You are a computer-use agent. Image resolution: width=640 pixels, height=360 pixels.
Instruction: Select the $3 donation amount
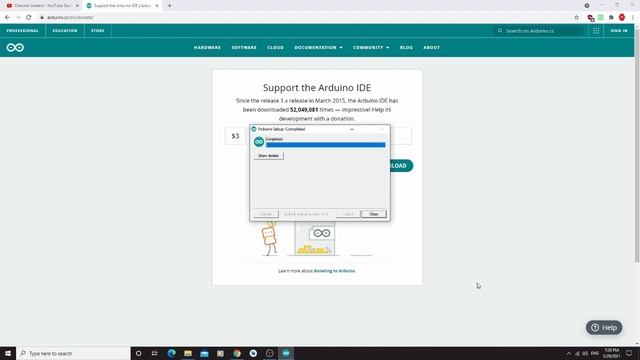point(236,136)
